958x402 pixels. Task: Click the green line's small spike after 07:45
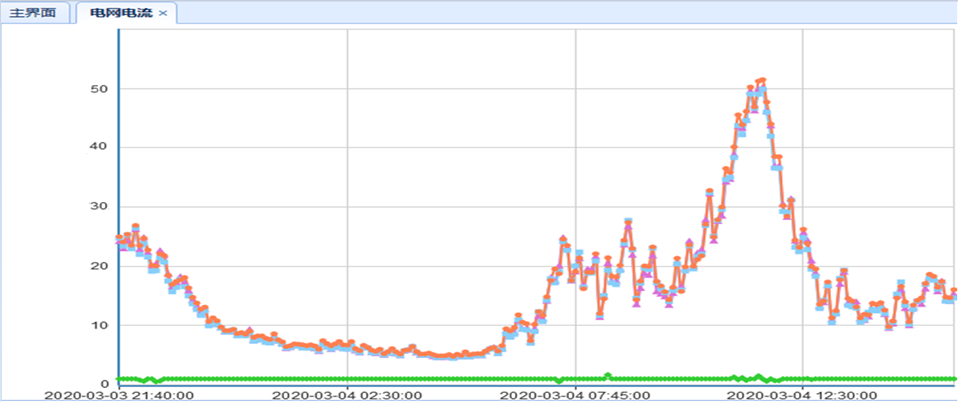click(x=607, y=375)
